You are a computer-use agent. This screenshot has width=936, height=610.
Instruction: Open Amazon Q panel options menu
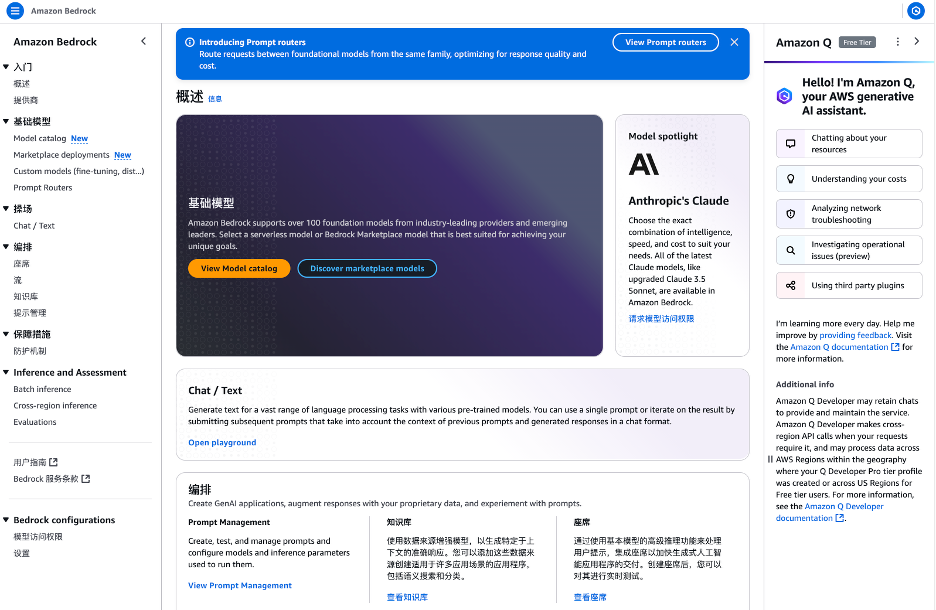click(x=897, y=42)
